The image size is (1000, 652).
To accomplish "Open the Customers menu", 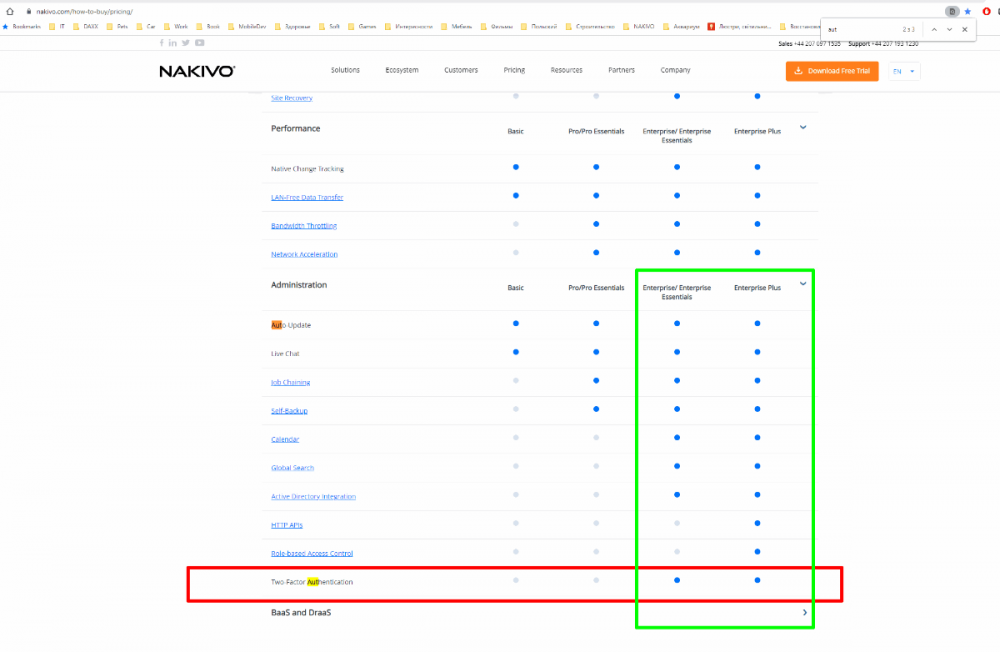I will (x=461, y=70).
